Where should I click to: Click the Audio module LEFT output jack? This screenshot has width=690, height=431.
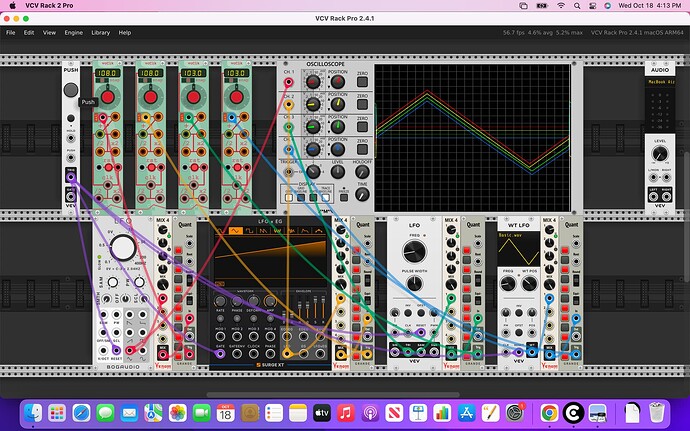point(653,196)
